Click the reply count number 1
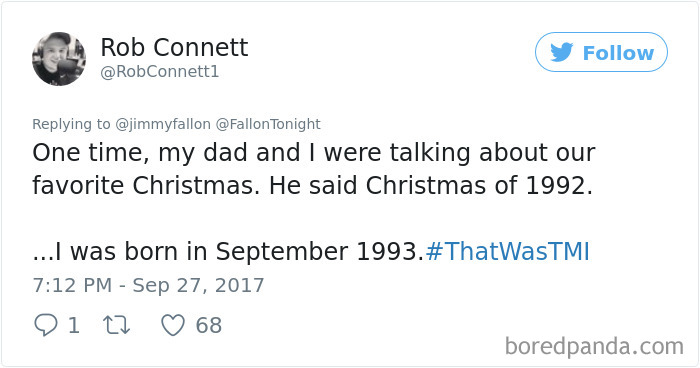This screenshot has height=368, width=700. (74, 325)
